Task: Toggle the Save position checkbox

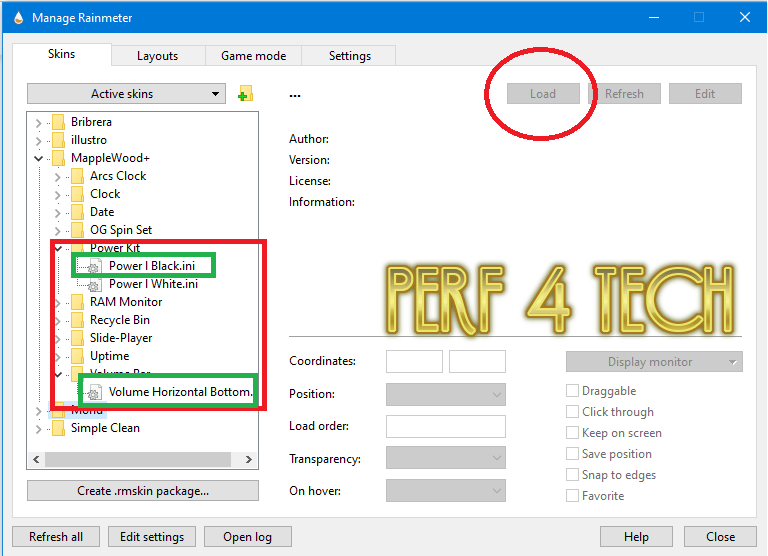Action: point(572,454)
